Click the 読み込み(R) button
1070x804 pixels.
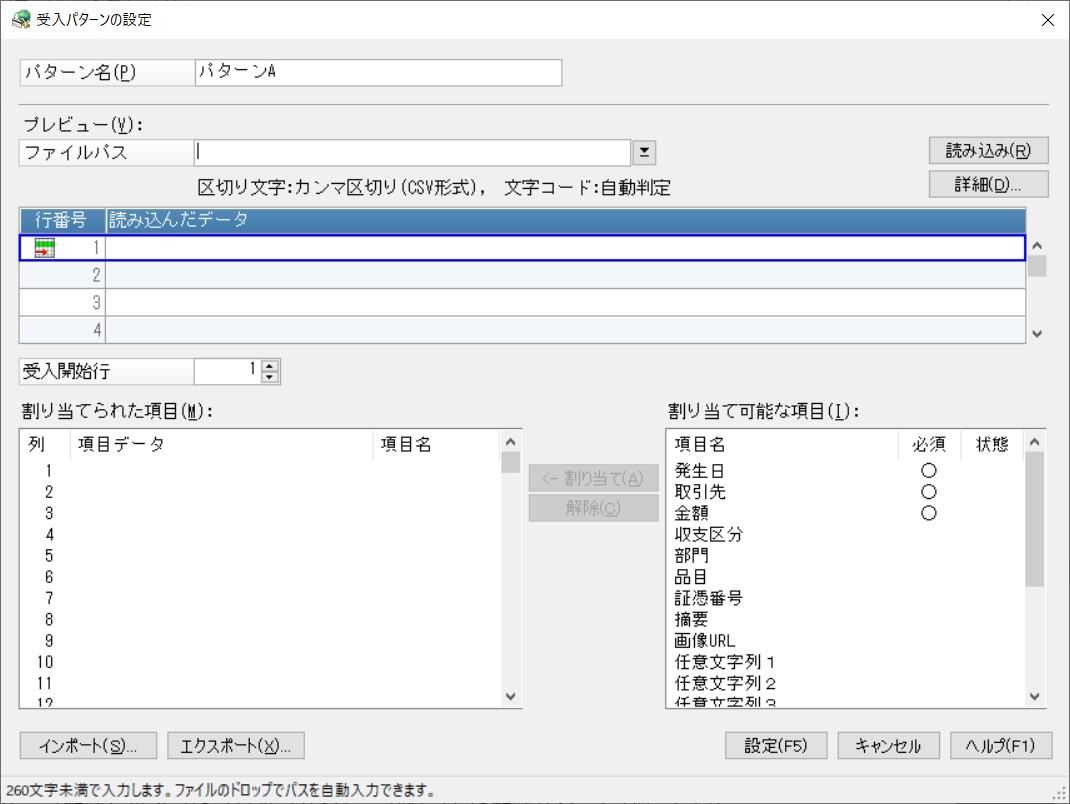point(987,150)
